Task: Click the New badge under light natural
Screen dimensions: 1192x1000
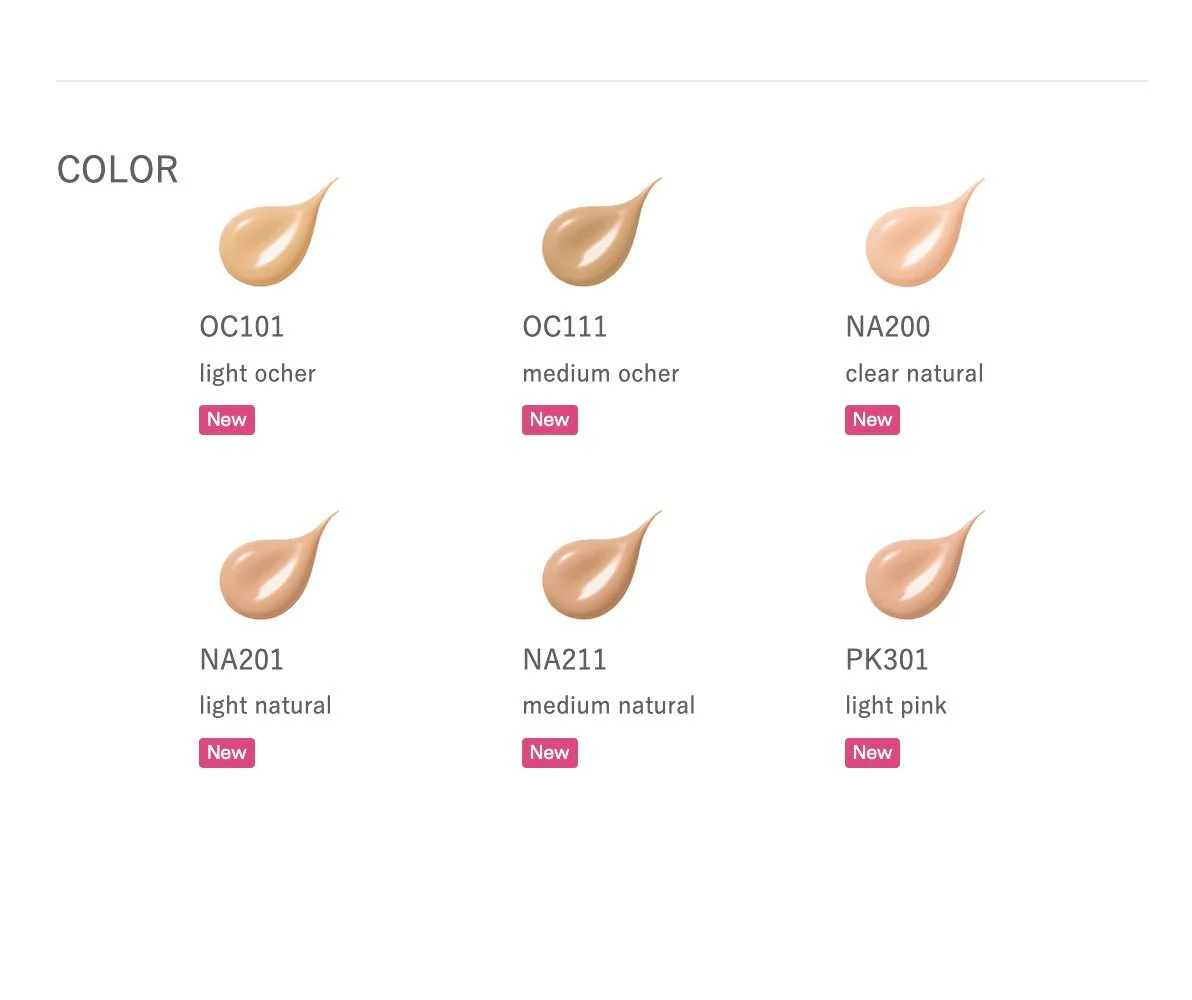Action: click(227, 753)
